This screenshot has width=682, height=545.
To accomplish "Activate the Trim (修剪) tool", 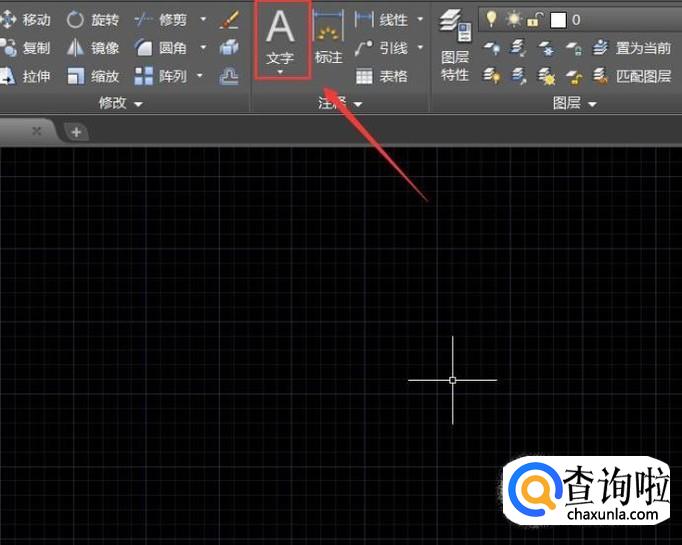I will click(160, 20).
